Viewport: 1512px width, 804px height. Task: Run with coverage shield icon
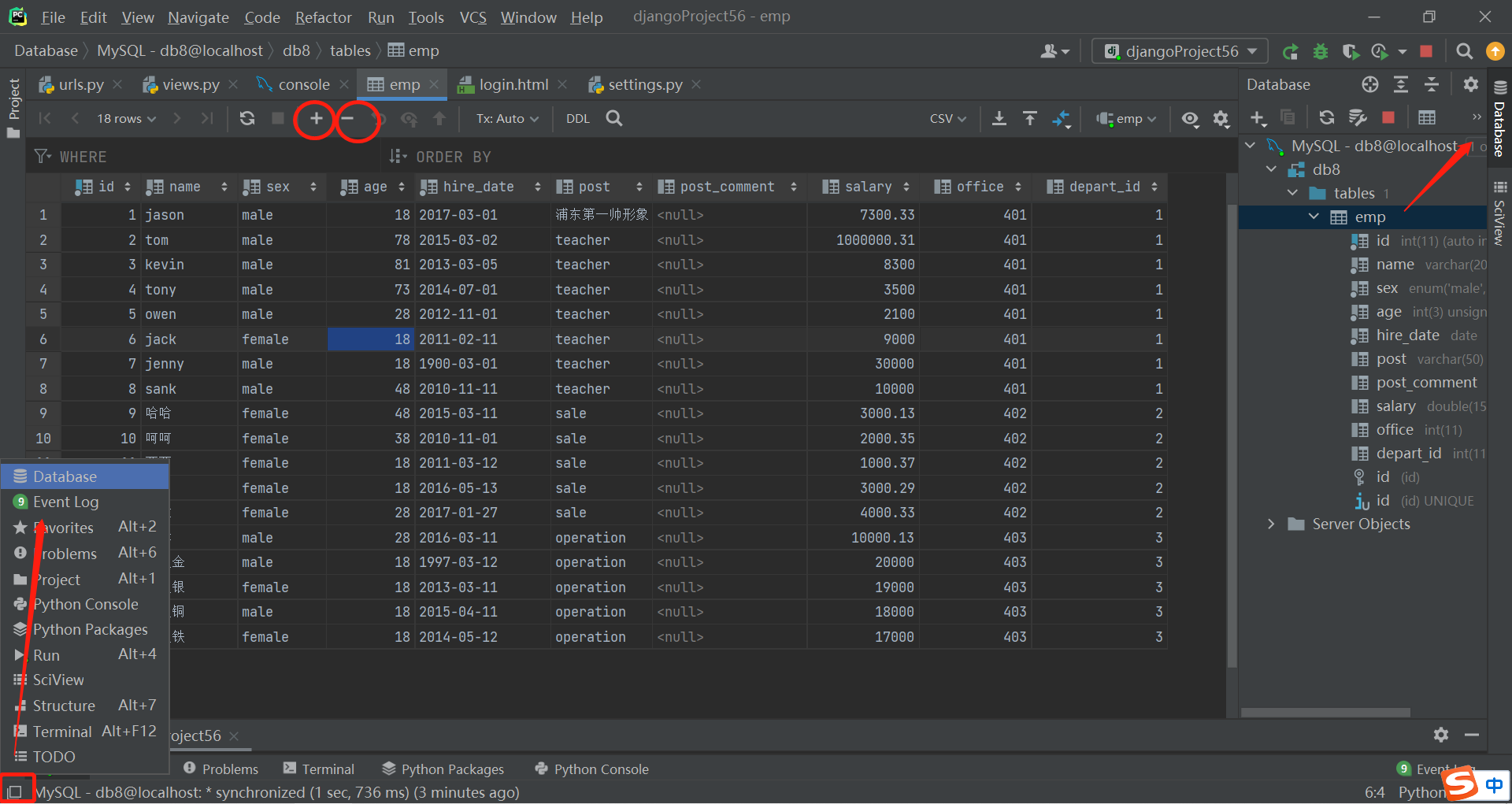tap(1351, 52)
